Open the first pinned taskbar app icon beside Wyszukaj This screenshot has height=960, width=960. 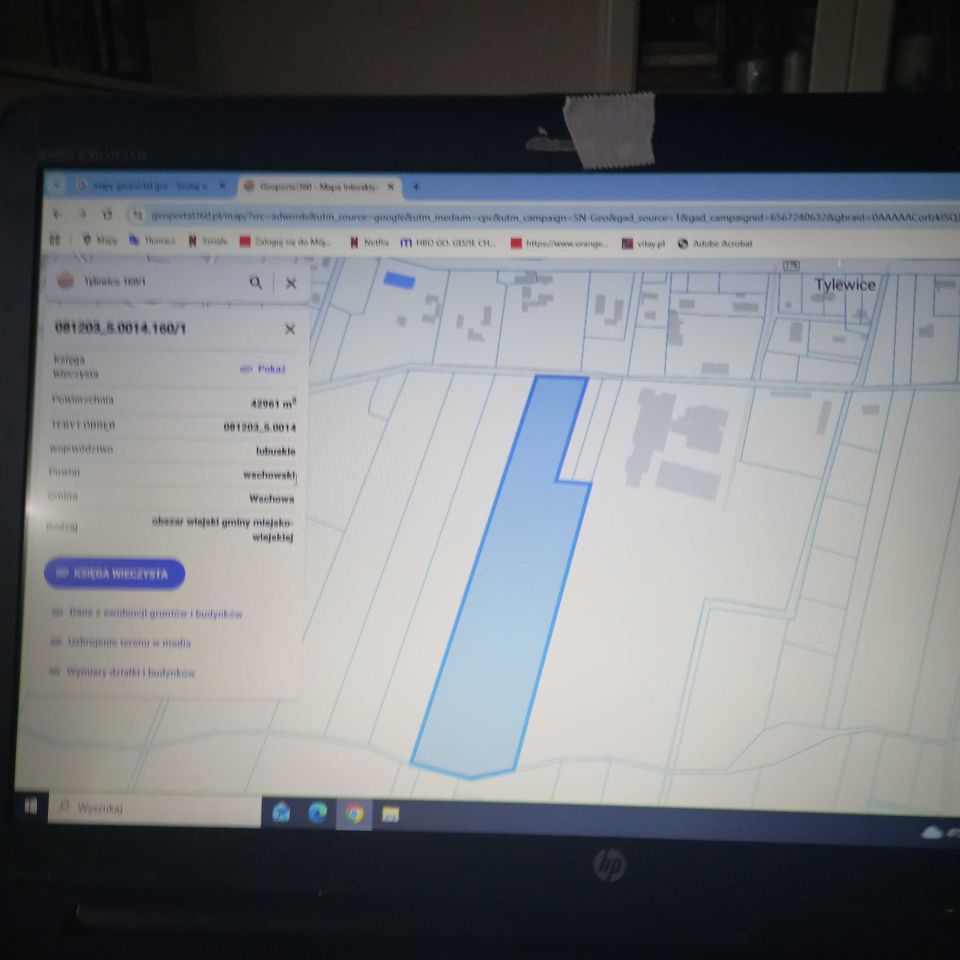(281, 811)
